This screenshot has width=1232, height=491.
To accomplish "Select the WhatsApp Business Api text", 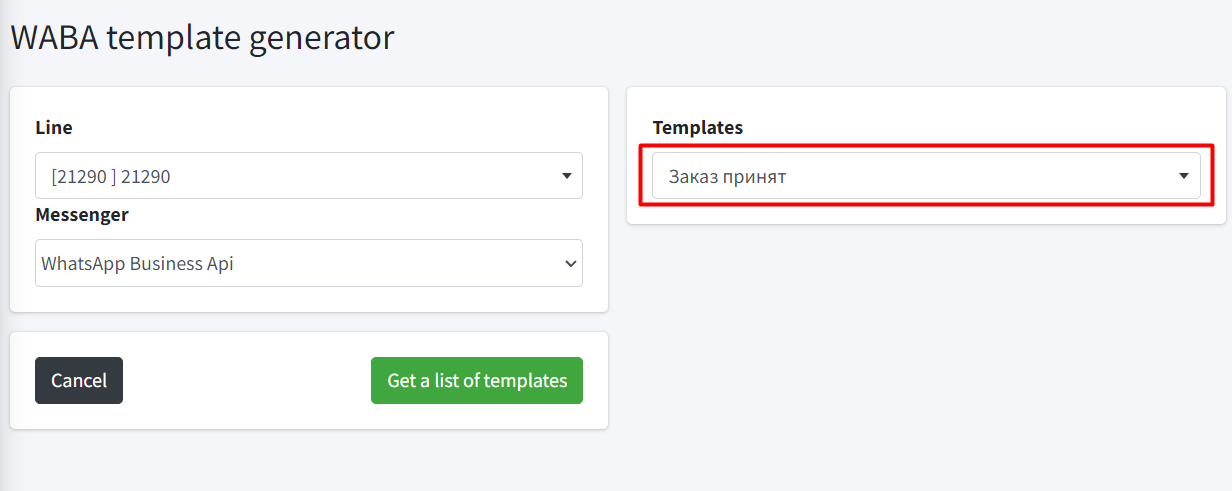I will click(x=138, y=264).
